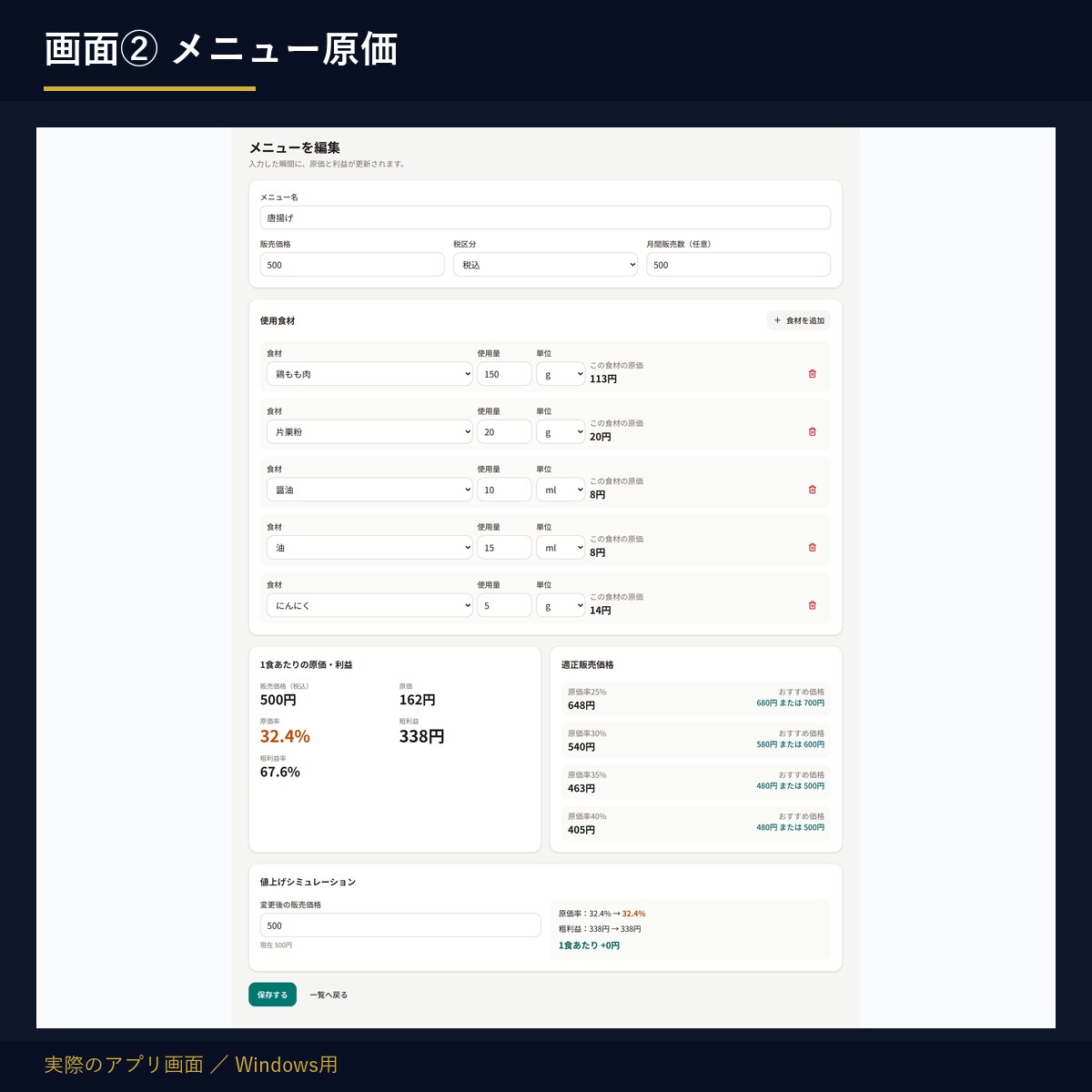The height and width of the screenshot is (1092, 1092).
Task: Delete the 片栗粉 ingredient row
Action: [813, 432]
